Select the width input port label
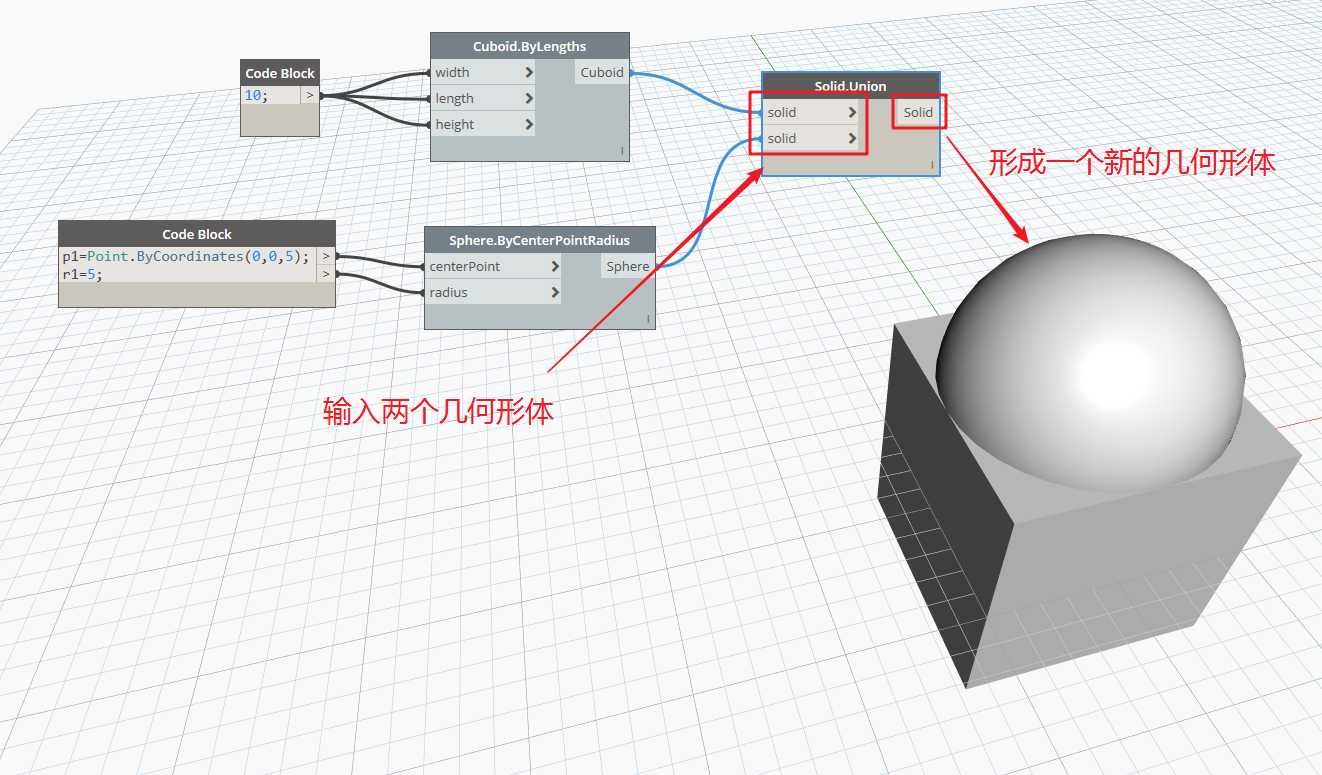Image resolution: width=1322 pixels, height=775 pixels. coord(452,73)
